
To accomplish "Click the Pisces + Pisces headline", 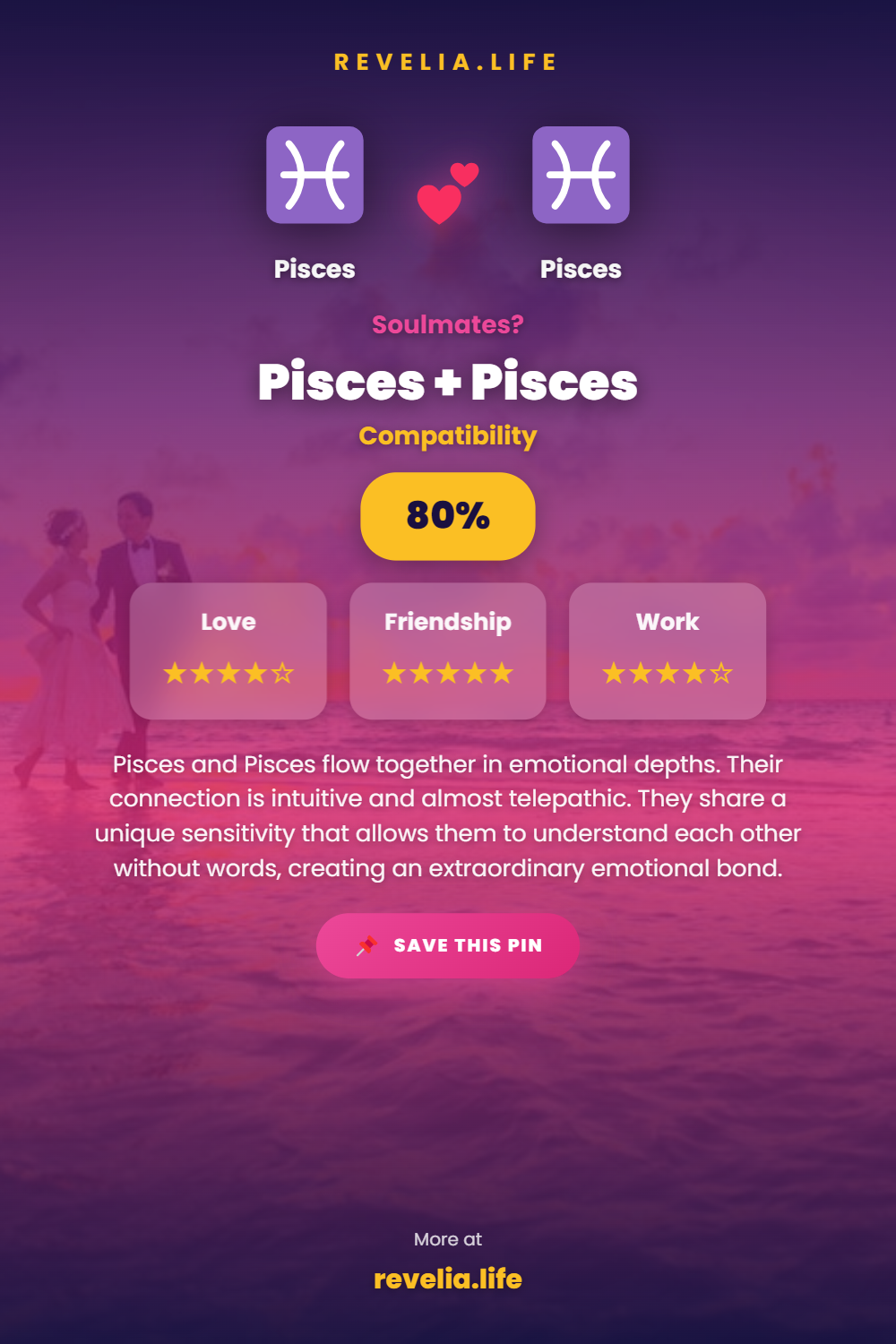I will point(448,382).
